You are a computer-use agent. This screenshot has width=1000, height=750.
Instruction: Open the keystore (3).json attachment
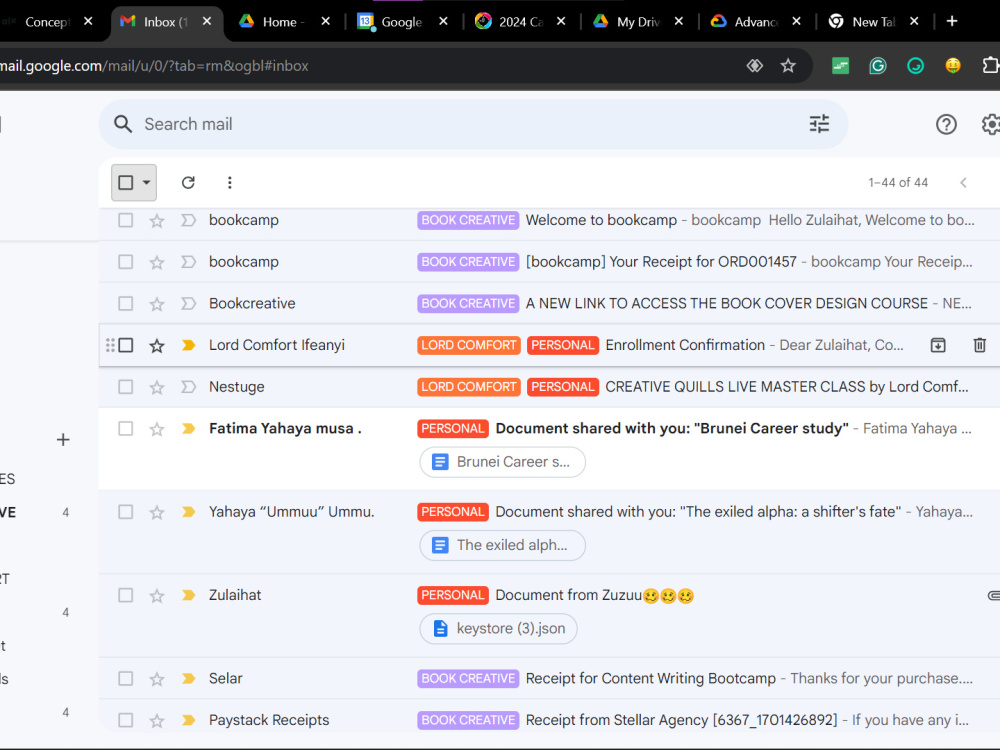(499, 629)
